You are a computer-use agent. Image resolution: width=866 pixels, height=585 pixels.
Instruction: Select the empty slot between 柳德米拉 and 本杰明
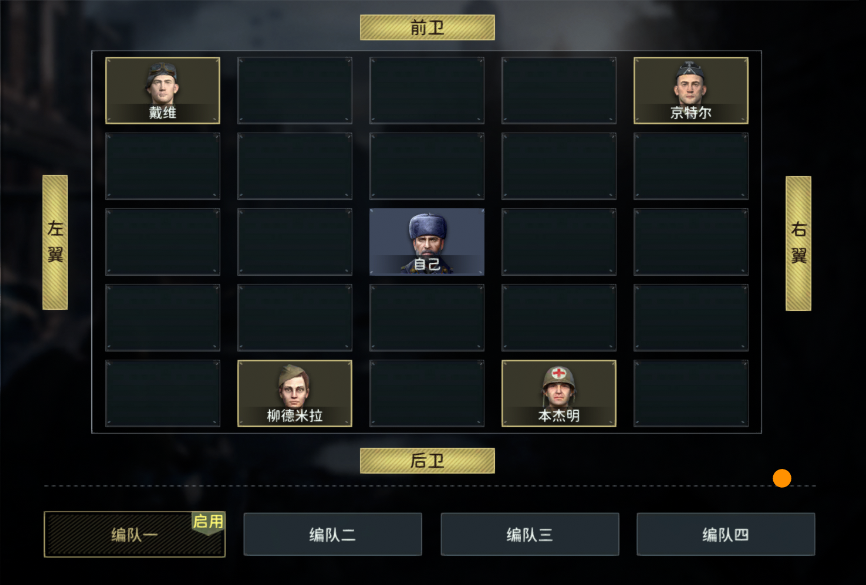[x=427, y=393]
